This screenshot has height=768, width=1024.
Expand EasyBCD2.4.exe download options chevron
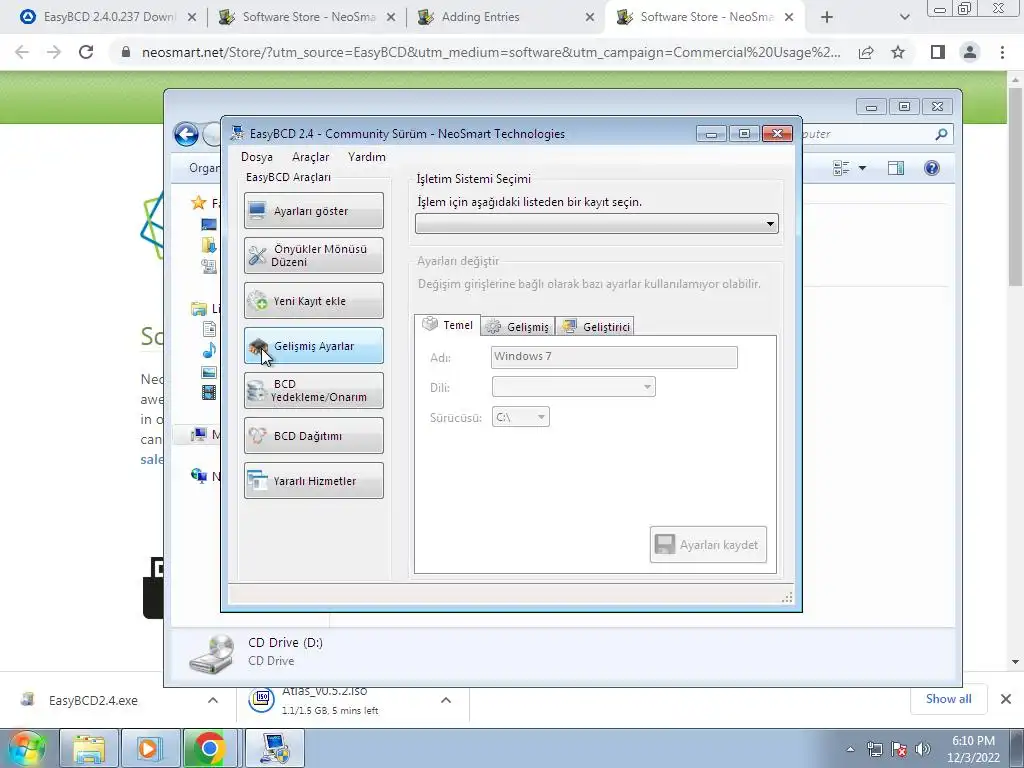(212, 700)
